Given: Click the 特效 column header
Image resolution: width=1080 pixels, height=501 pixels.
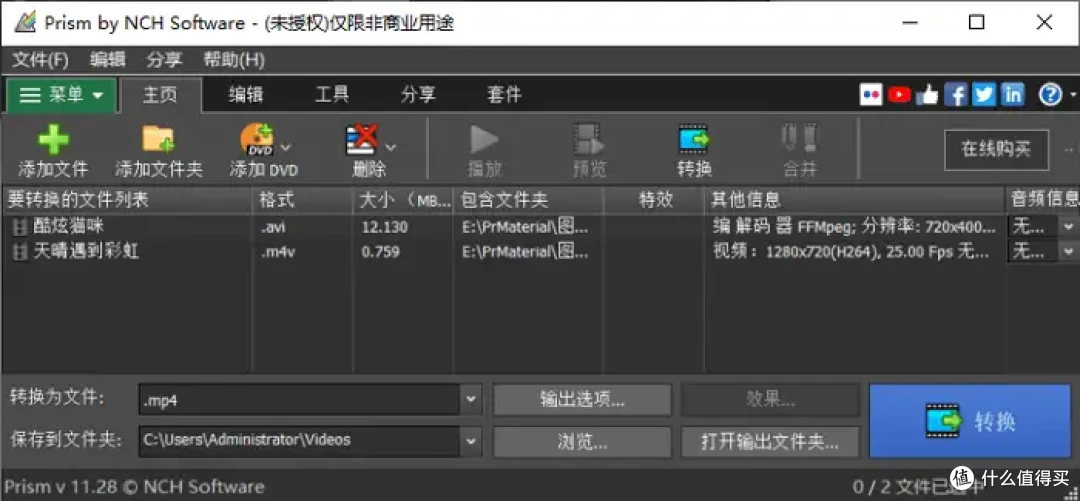Looking at the screenshot, I should pyautogui.click(x=654, y=201).
